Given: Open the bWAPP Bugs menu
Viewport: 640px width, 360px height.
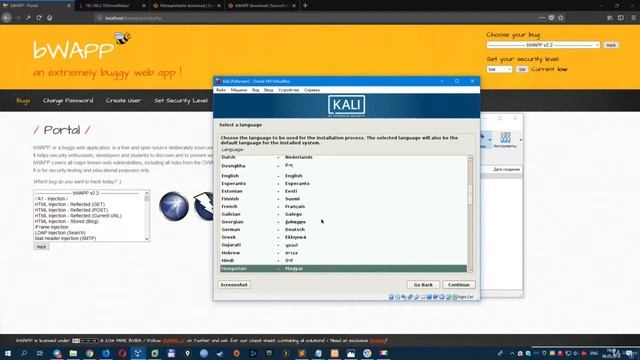Looking at the screenshot, I should [23, 101].
